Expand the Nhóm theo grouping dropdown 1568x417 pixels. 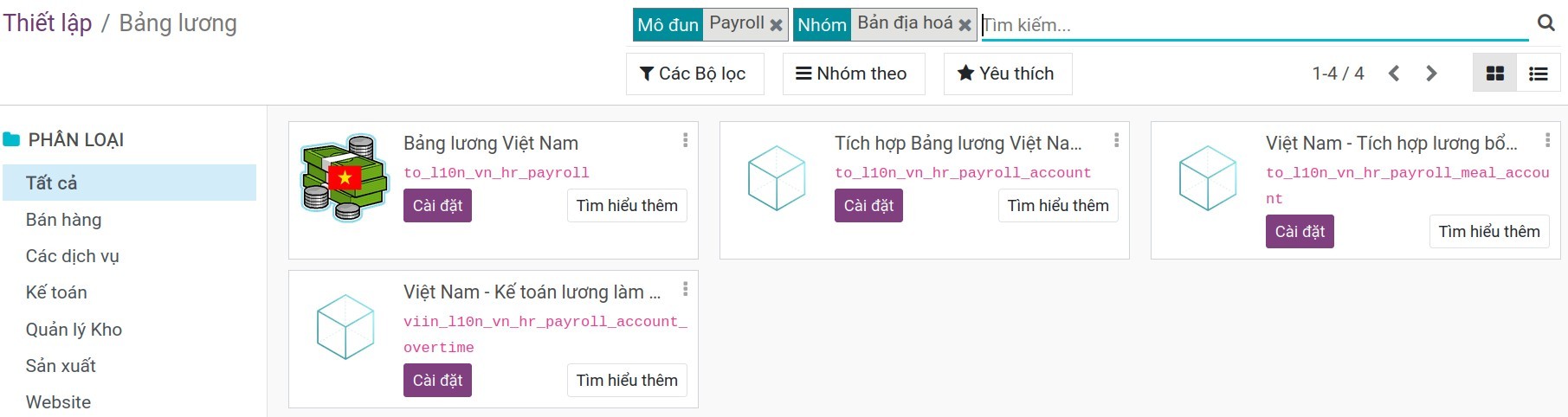click(x=852, y=74)
